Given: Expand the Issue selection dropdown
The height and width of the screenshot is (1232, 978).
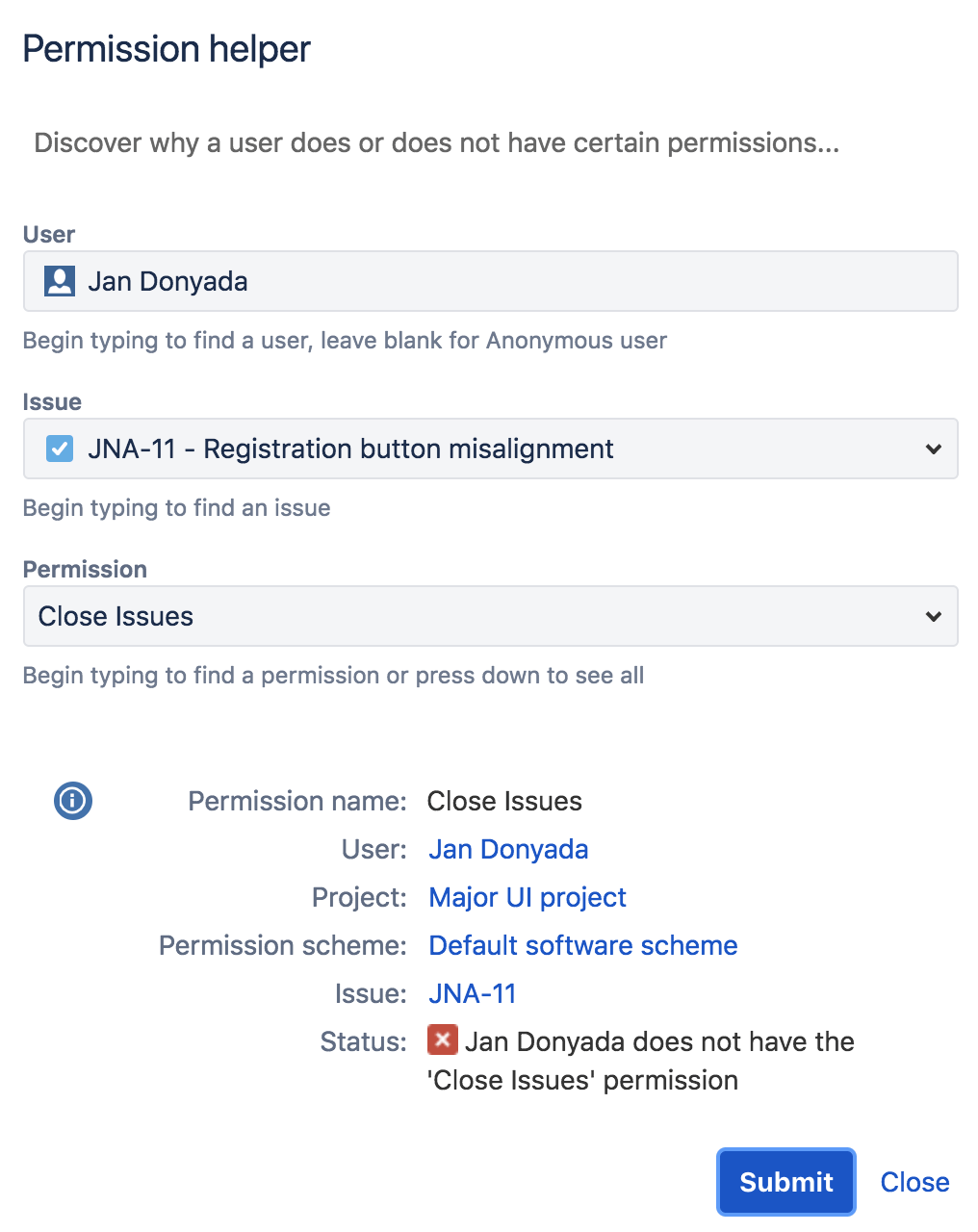Looking at the screenshot, I should tap(932, 449).
